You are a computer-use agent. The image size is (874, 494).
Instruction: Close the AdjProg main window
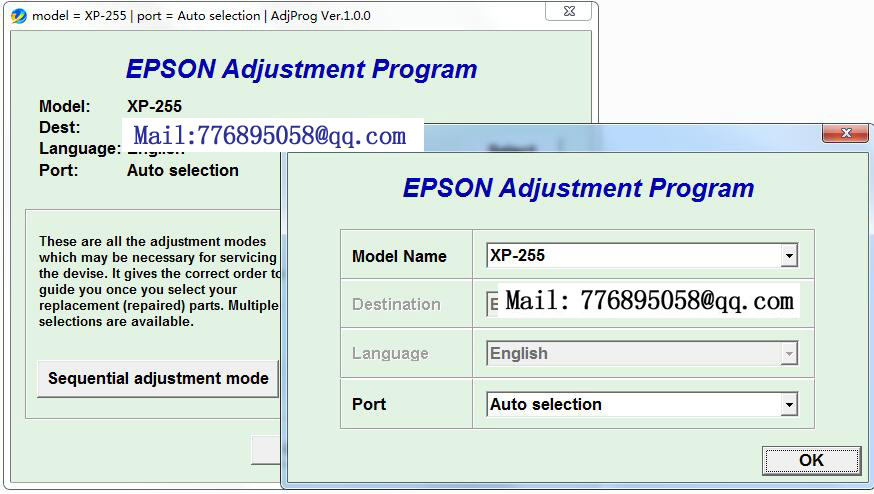click(x=569, y=11)
